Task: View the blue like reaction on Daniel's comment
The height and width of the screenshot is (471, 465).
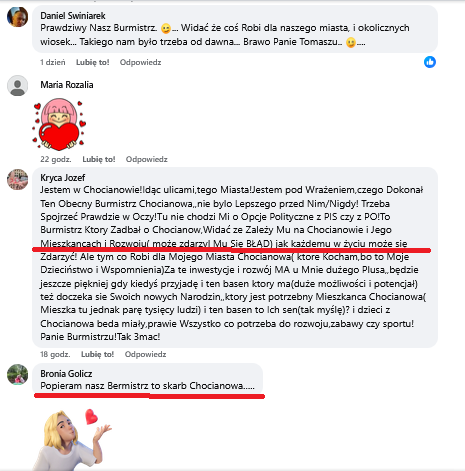Action: (430, 62)
